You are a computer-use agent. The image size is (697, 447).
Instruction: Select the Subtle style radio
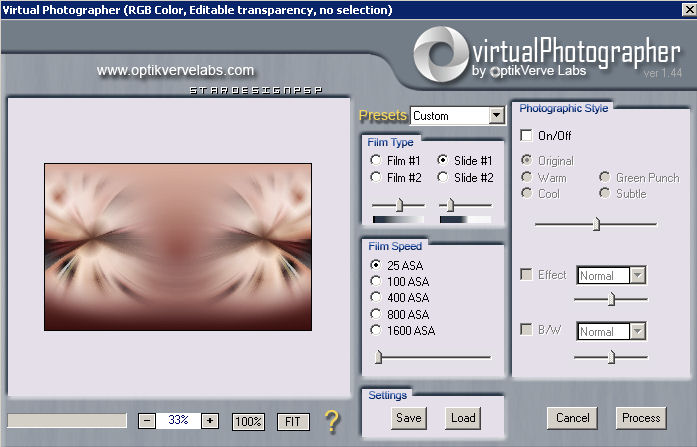click(x=605, y=193)
